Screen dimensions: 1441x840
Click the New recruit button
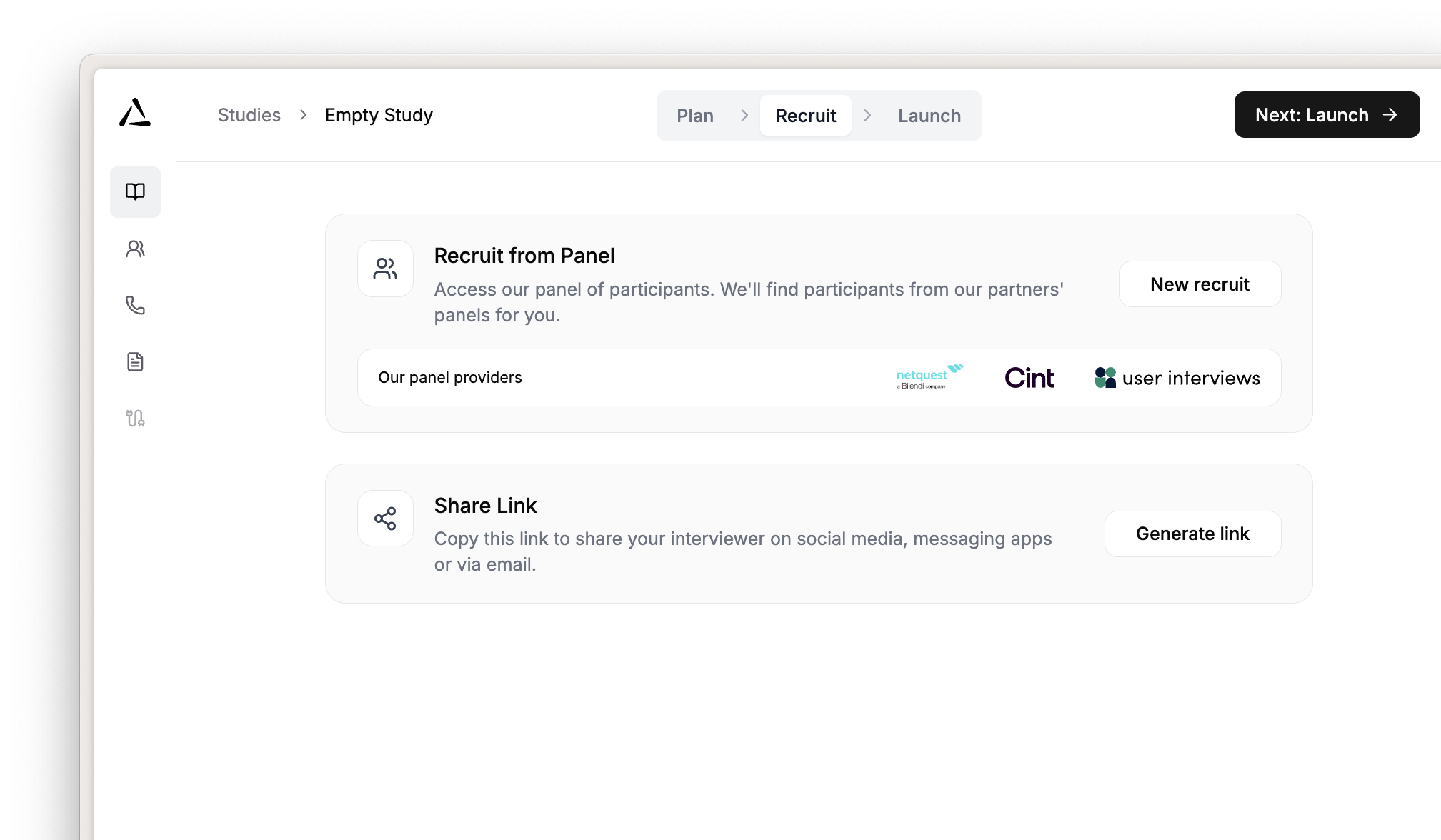[x=1200, y=284]
